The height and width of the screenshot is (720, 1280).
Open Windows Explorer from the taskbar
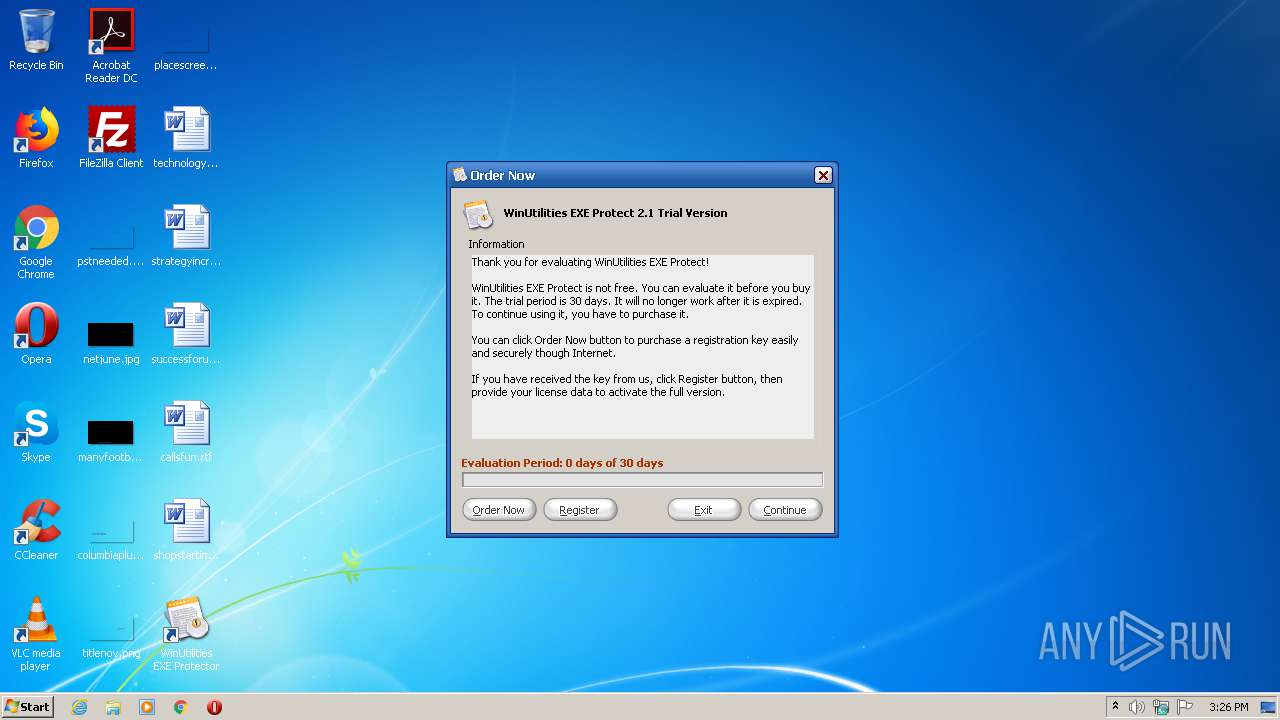coord(113,707)
